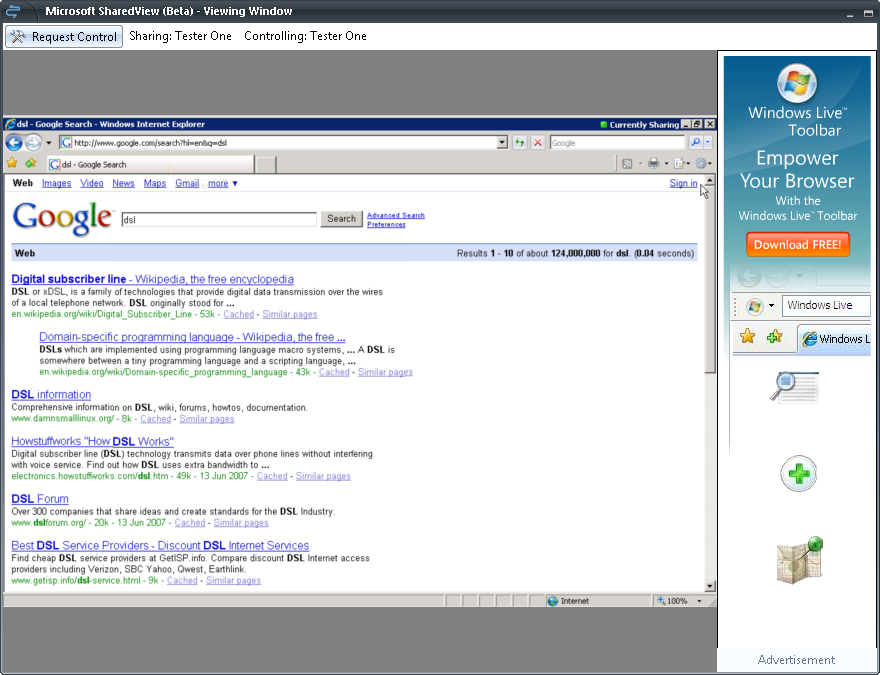
Task: Open the Preferences link
Action: pyautogui.click(x=386, y=224)
